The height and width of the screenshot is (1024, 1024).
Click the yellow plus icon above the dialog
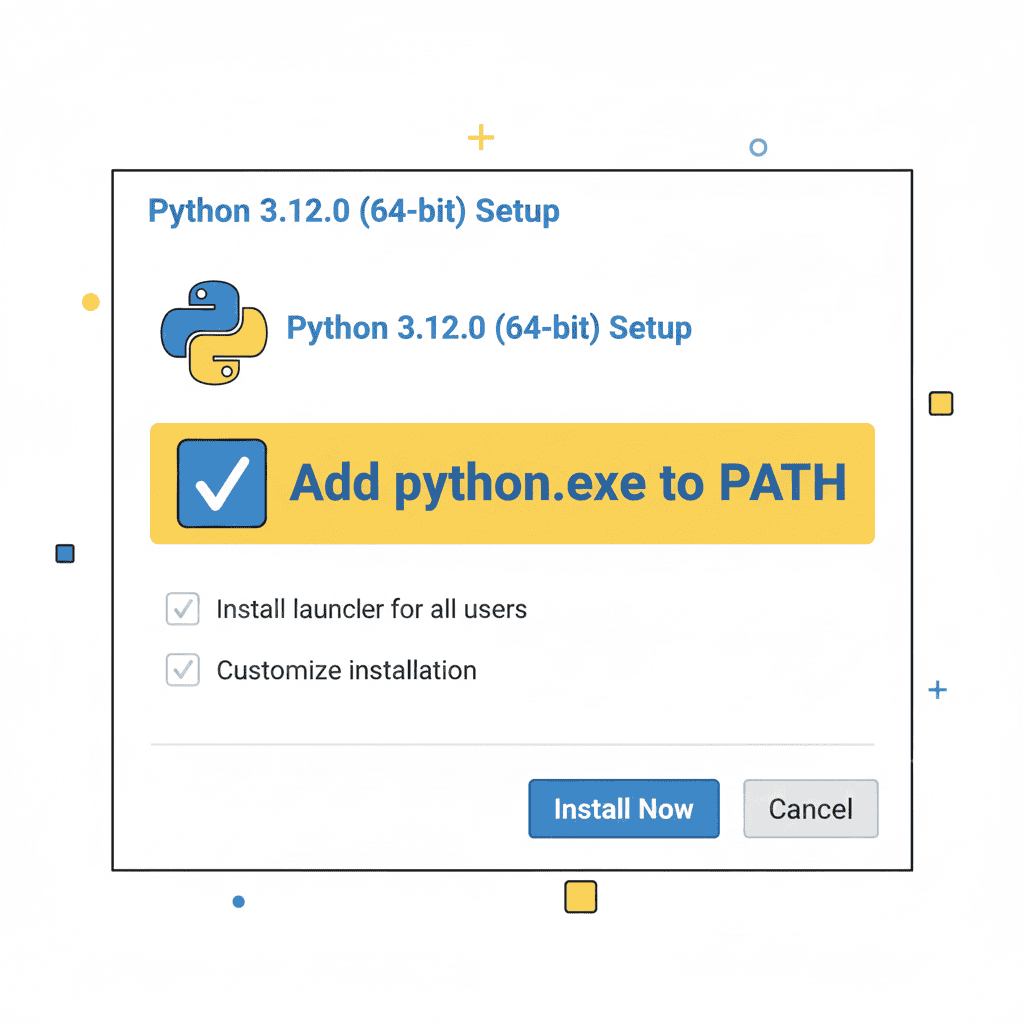[481, 137]
